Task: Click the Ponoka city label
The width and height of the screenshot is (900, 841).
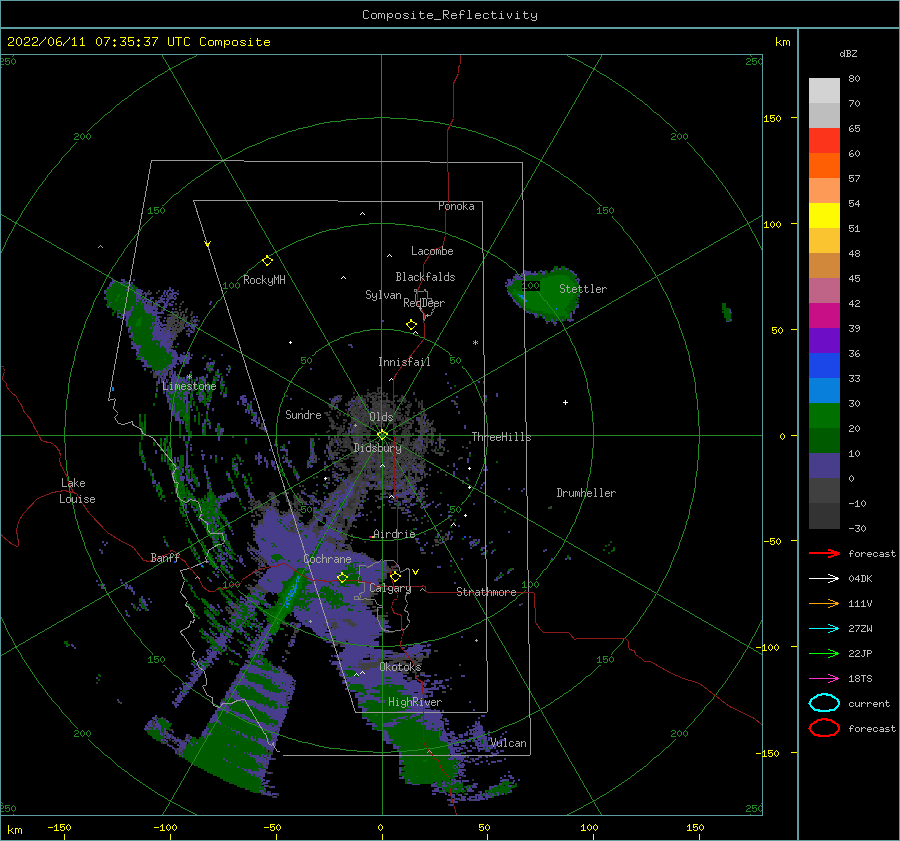Action: [x=456, y=206]
